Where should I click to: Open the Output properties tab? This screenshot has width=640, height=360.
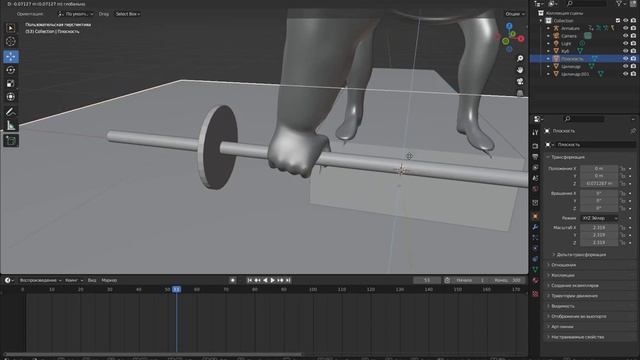pos(536,157)
